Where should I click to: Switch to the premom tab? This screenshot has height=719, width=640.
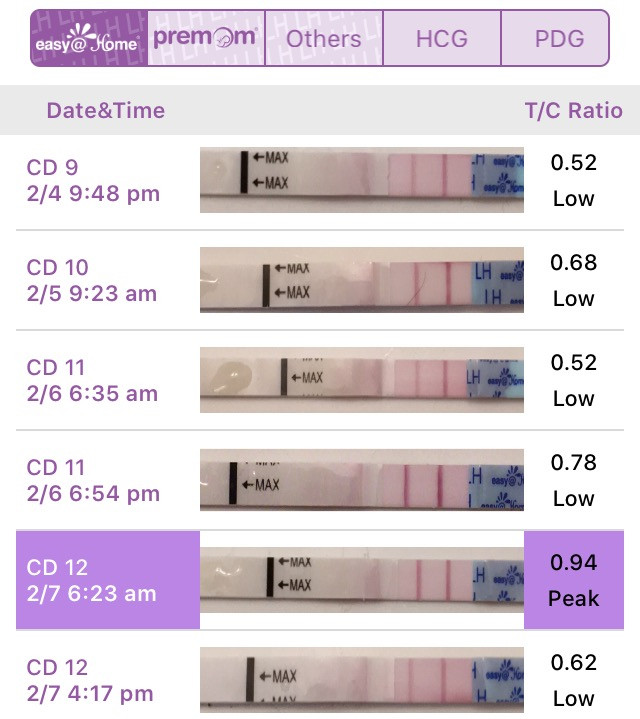tap(206, 39)
